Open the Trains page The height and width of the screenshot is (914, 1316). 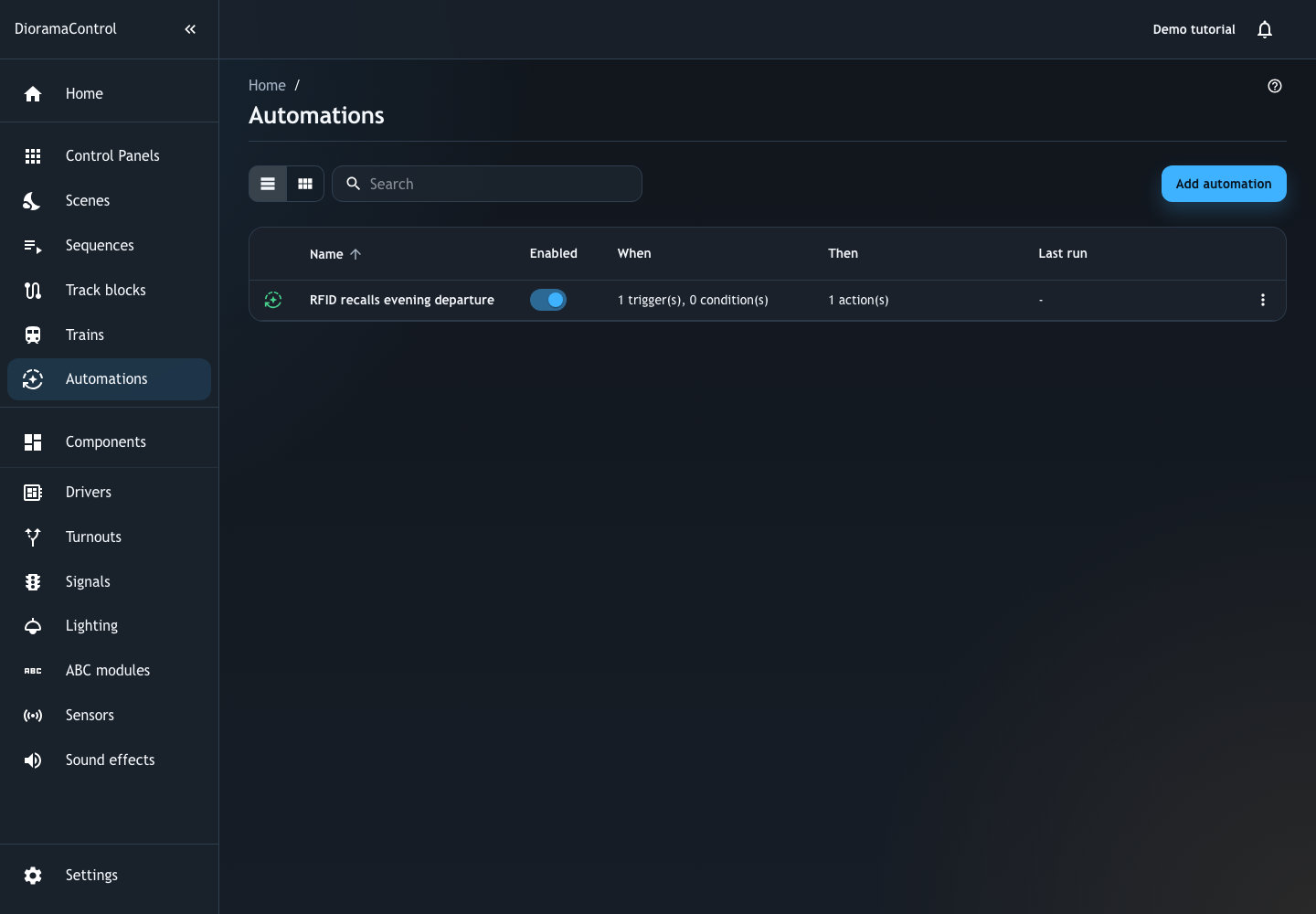110,335
